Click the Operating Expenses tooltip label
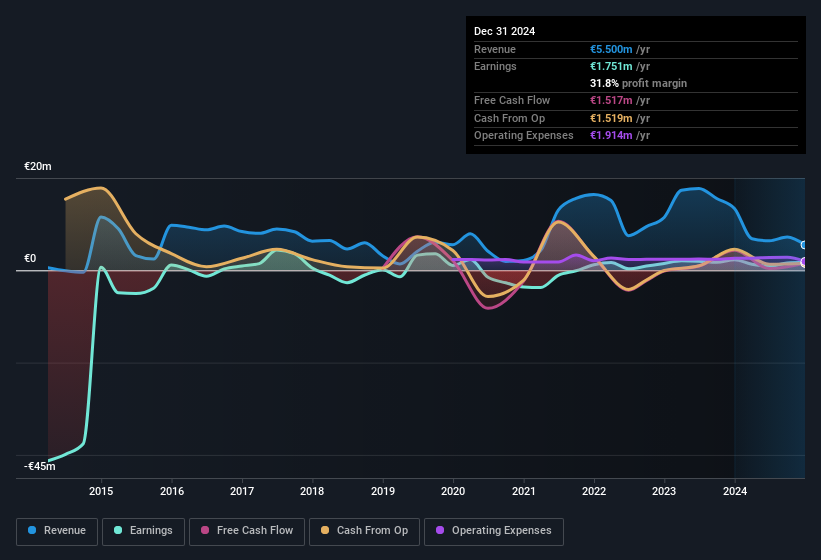This screenshot has height=560, width=821. 524,135
